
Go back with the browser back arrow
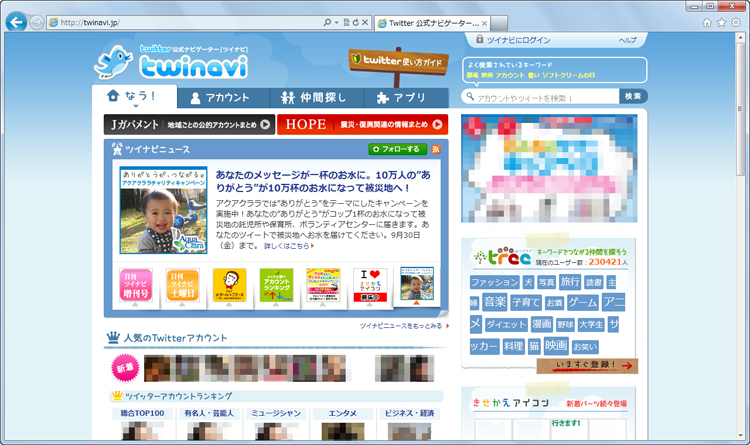[16, 22]
